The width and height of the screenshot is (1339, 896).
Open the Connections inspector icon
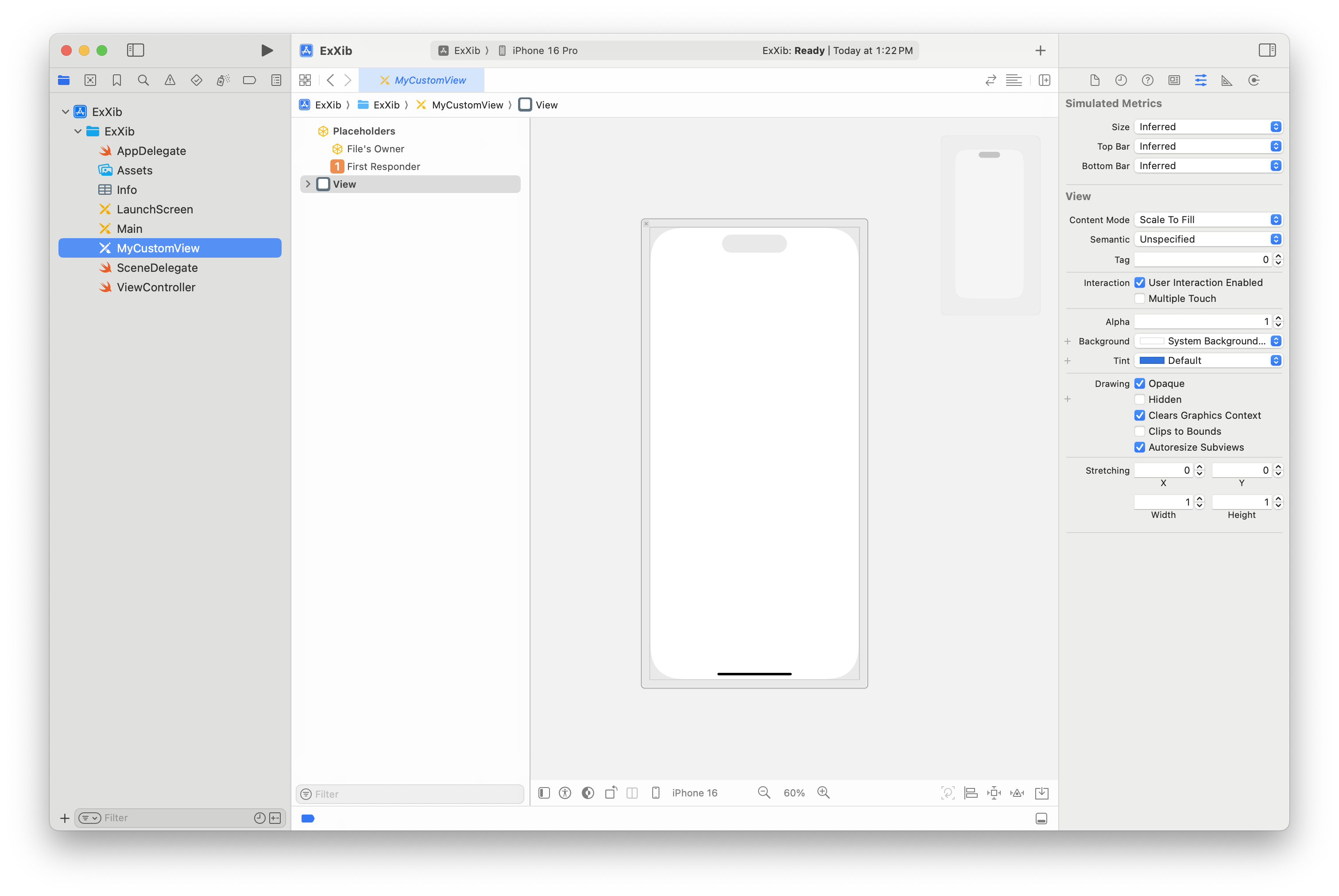tap(1253, 81)
